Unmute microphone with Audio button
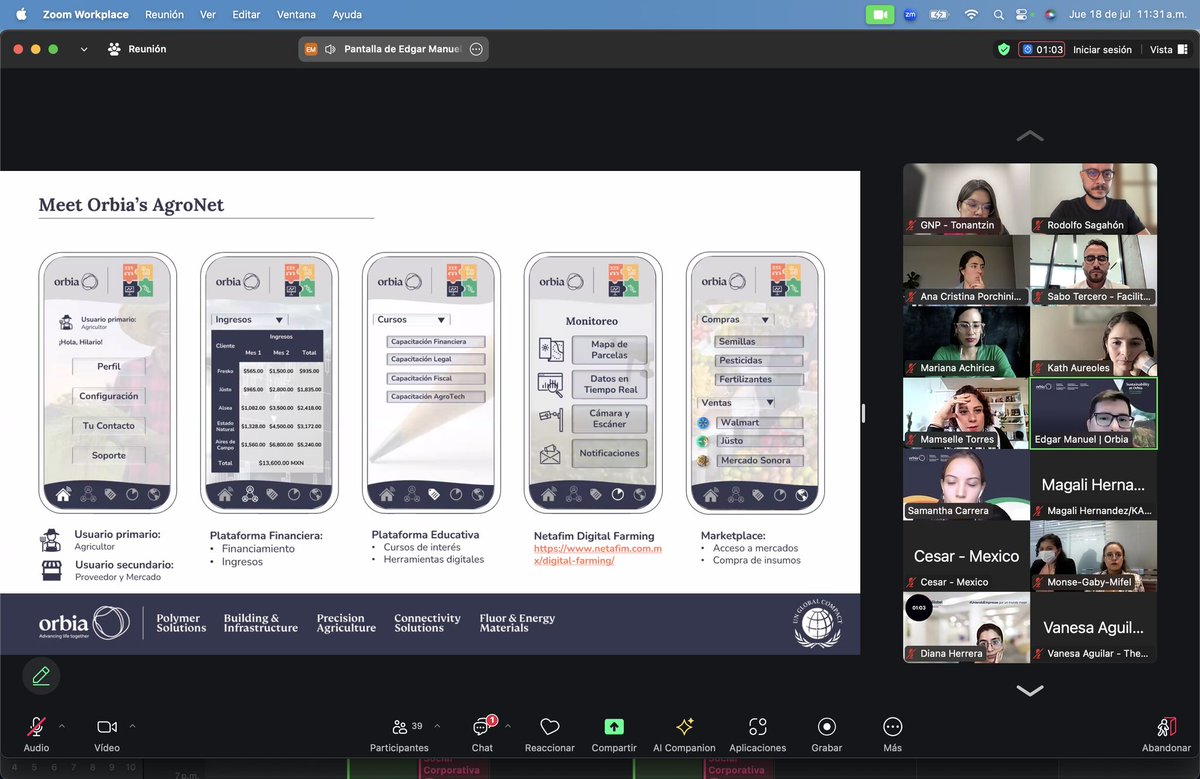Screen dimensions: 1200x779 tap(36, 734)
